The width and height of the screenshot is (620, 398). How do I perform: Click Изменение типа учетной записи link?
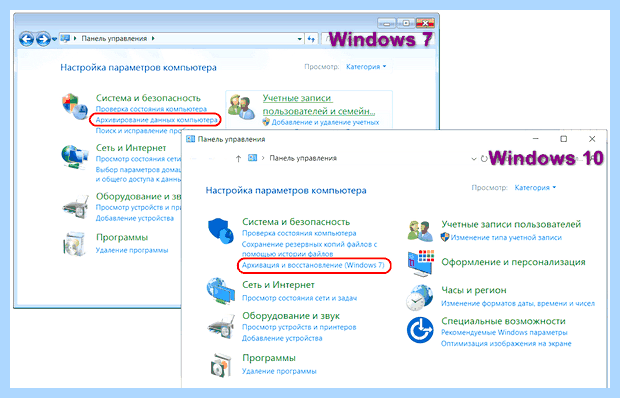506,238
